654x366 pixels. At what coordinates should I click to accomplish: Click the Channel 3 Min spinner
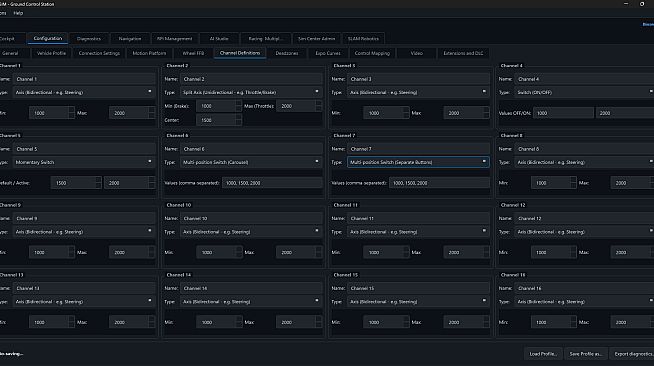[386, 113]
